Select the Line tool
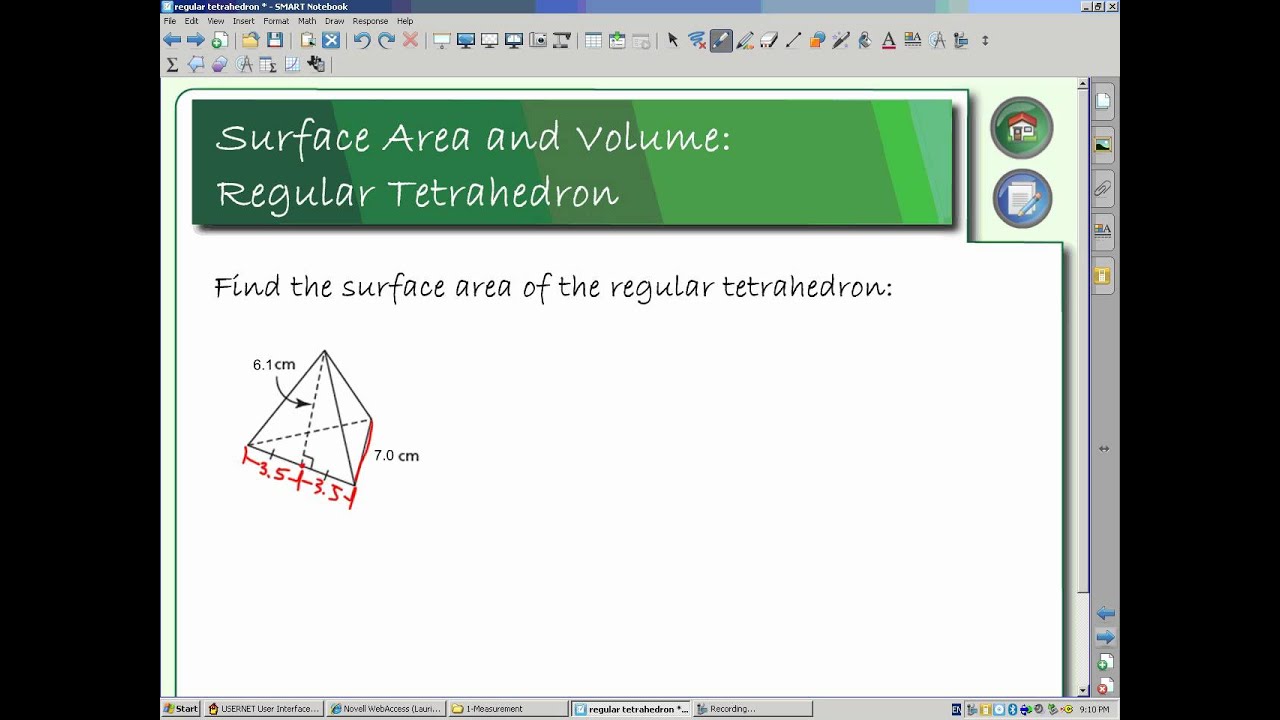 click(793, 40)
